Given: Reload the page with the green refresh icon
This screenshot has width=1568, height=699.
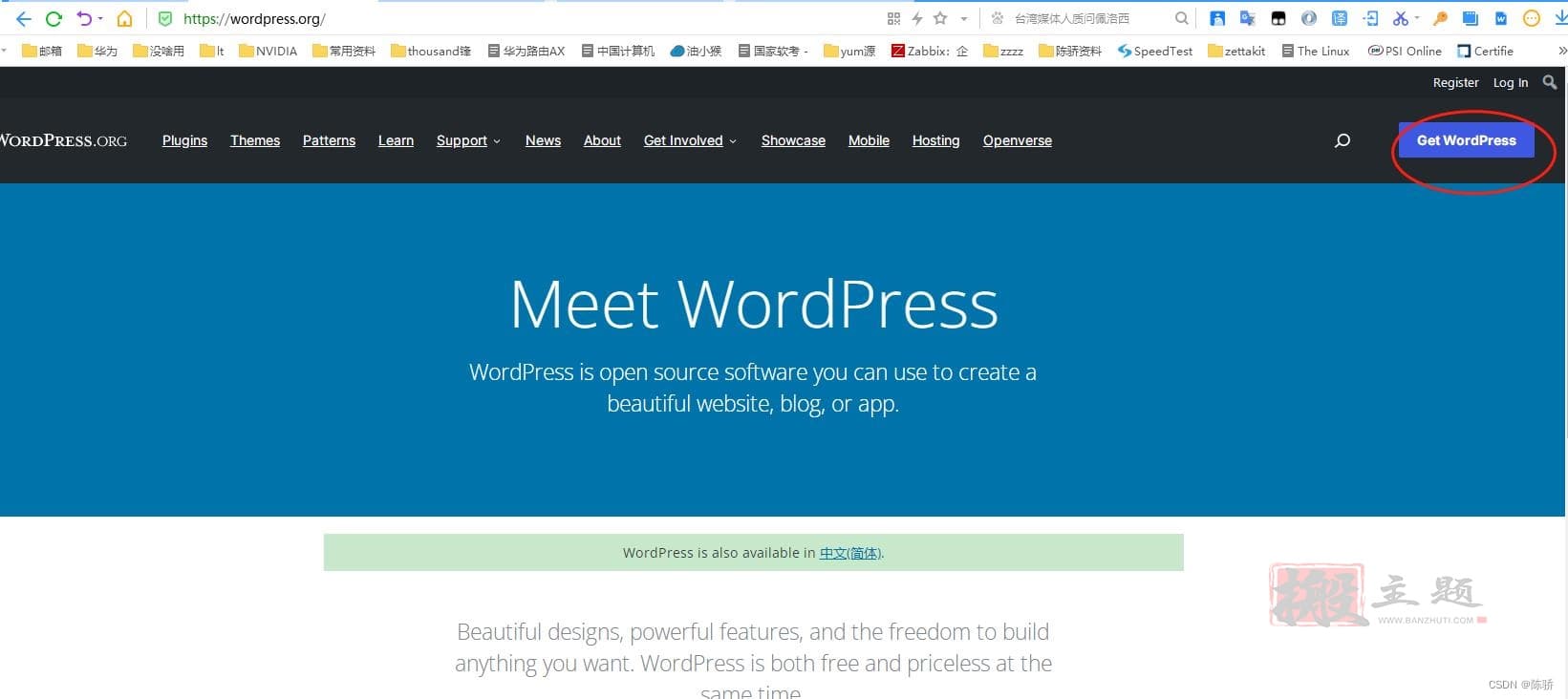Looking at the screenshot, I should click(54, 18).
